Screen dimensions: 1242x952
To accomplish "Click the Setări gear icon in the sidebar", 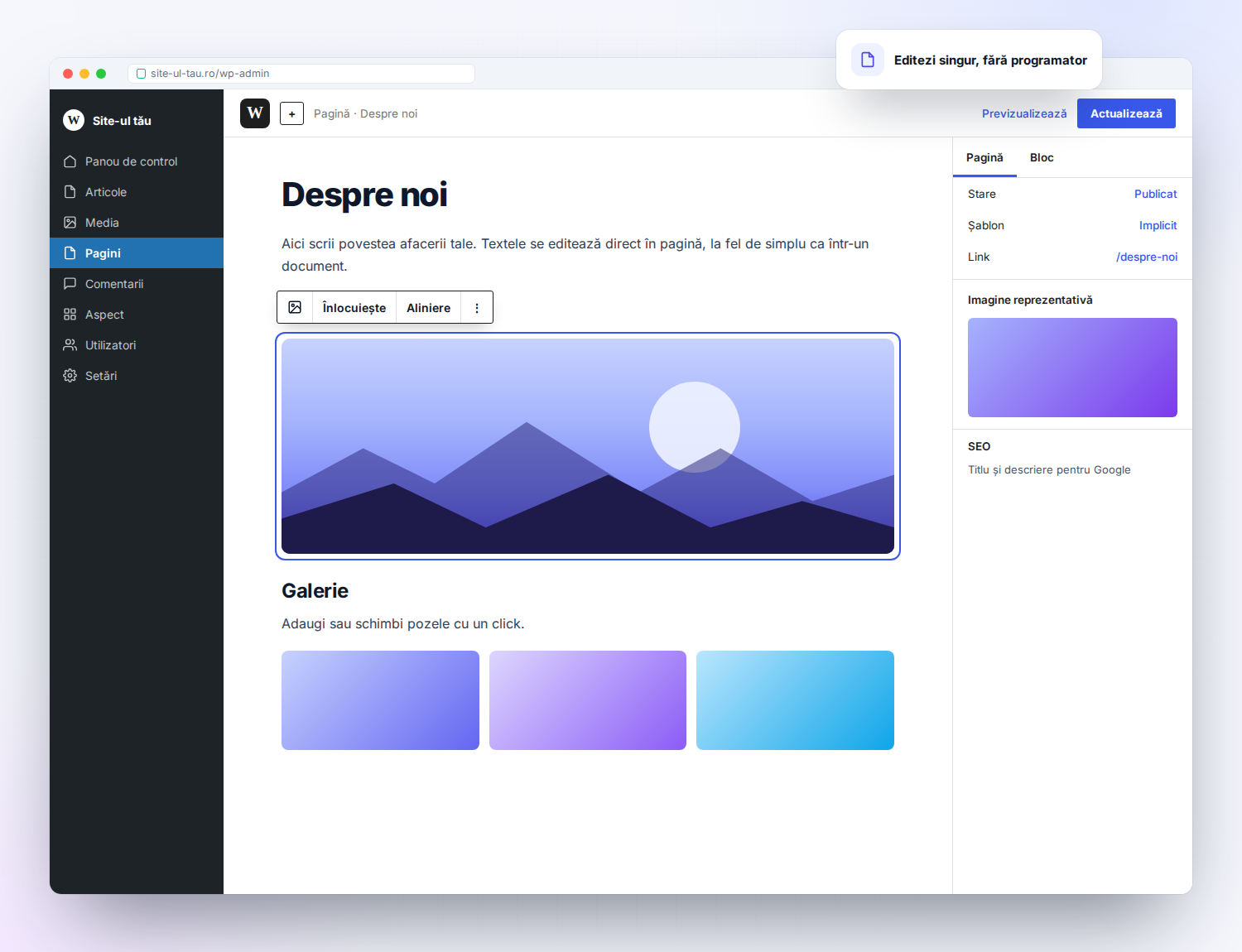I will [70, 376].
